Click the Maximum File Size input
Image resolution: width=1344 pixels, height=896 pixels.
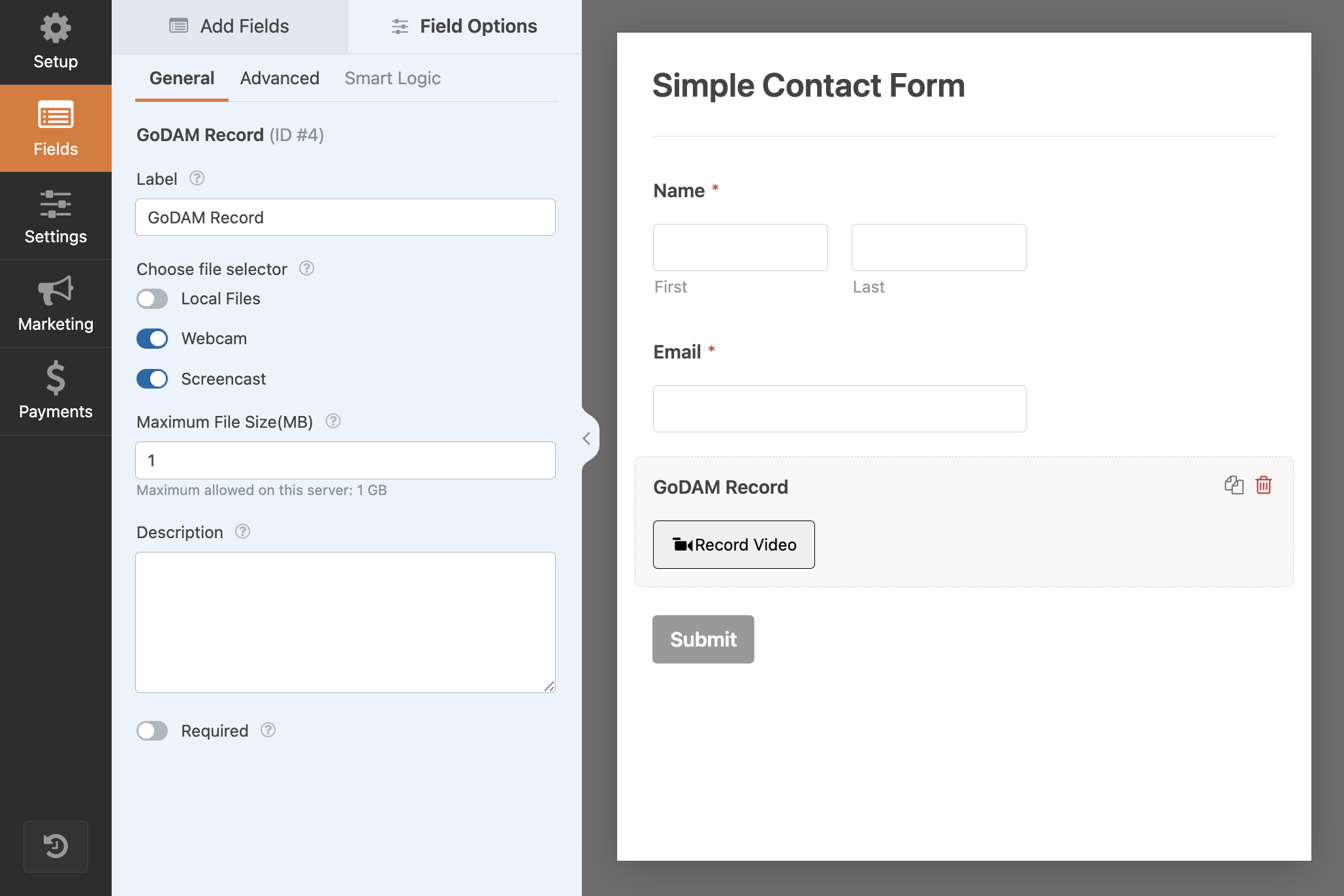pyautogui.click(x=345, y=460)
